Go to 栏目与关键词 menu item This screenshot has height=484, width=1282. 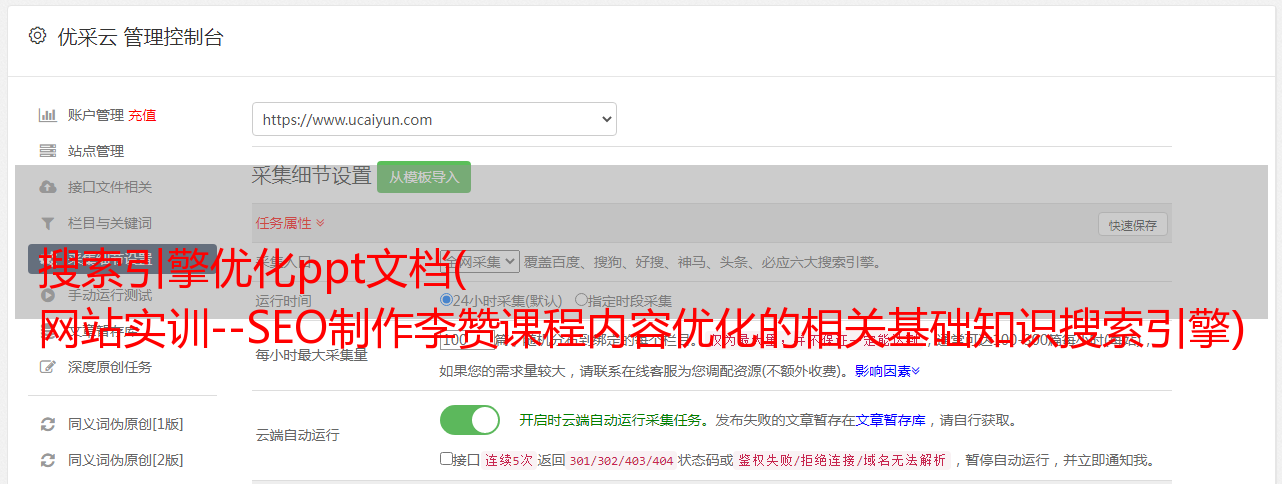coord(110,223)
